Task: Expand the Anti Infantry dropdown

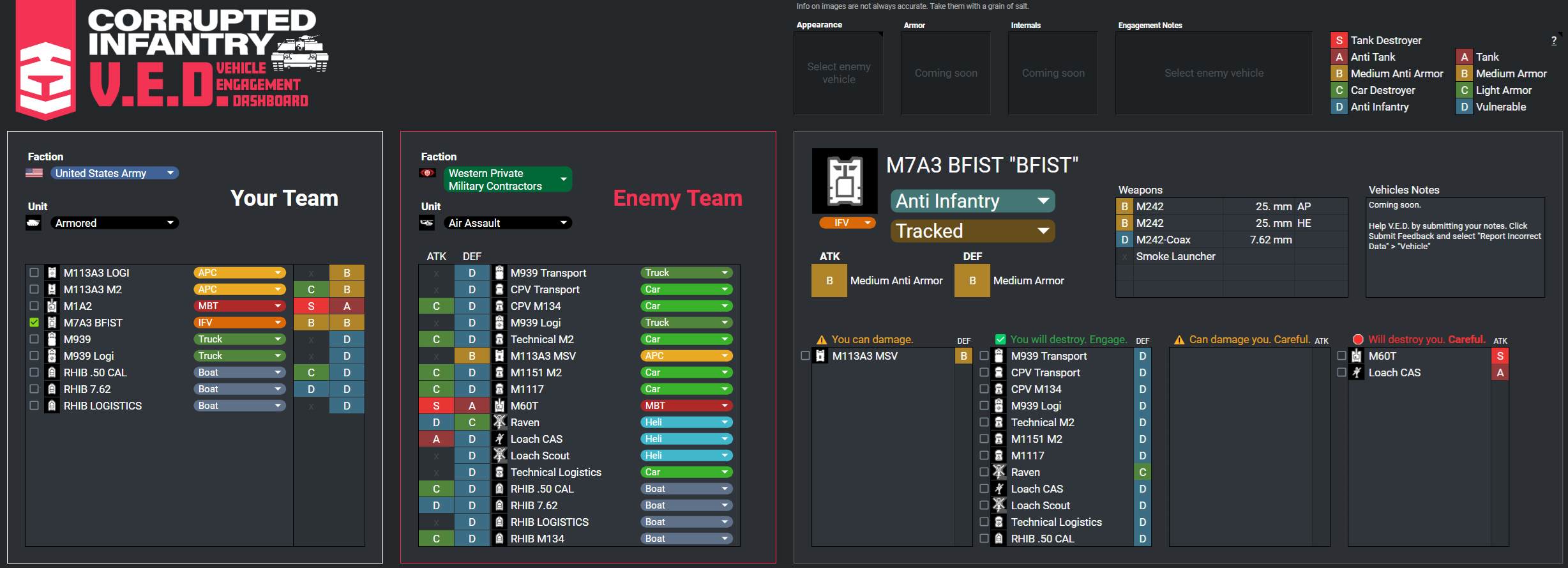Action: [x=972, y=201]
